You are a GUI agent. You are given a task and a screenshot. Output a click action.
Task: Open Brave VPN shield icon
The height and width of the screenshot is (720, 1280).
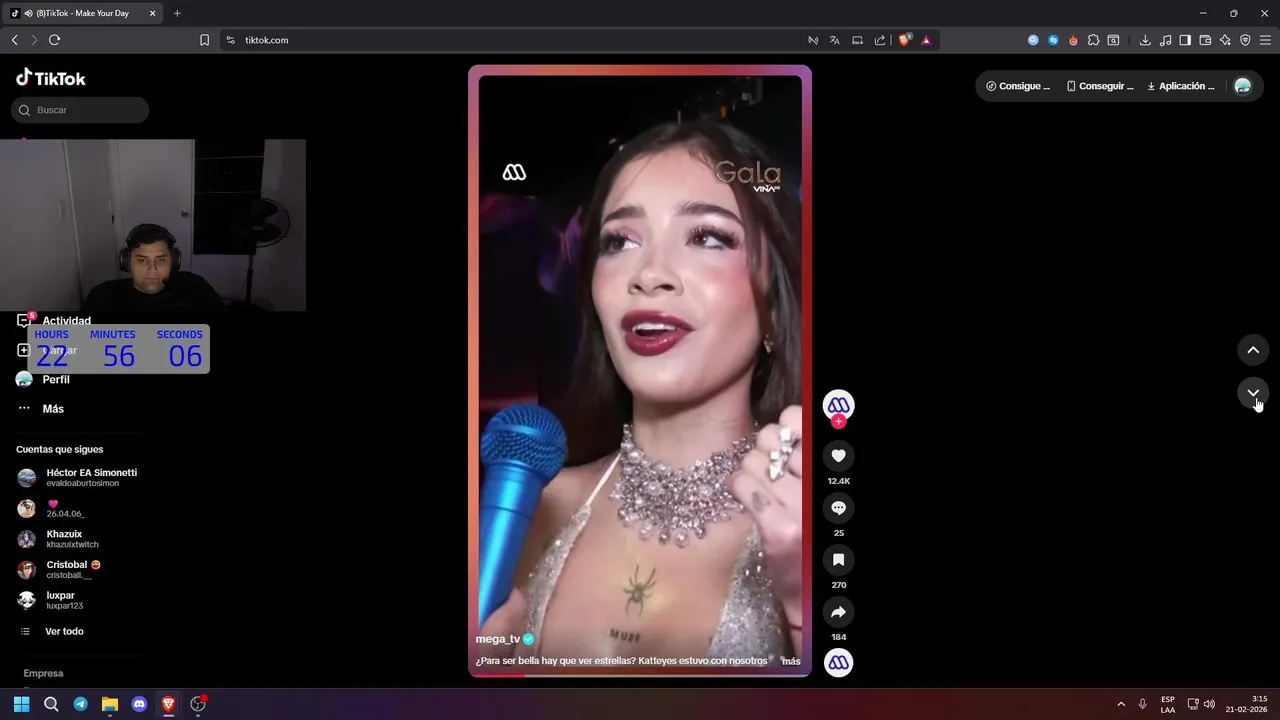click(1245, 40)
